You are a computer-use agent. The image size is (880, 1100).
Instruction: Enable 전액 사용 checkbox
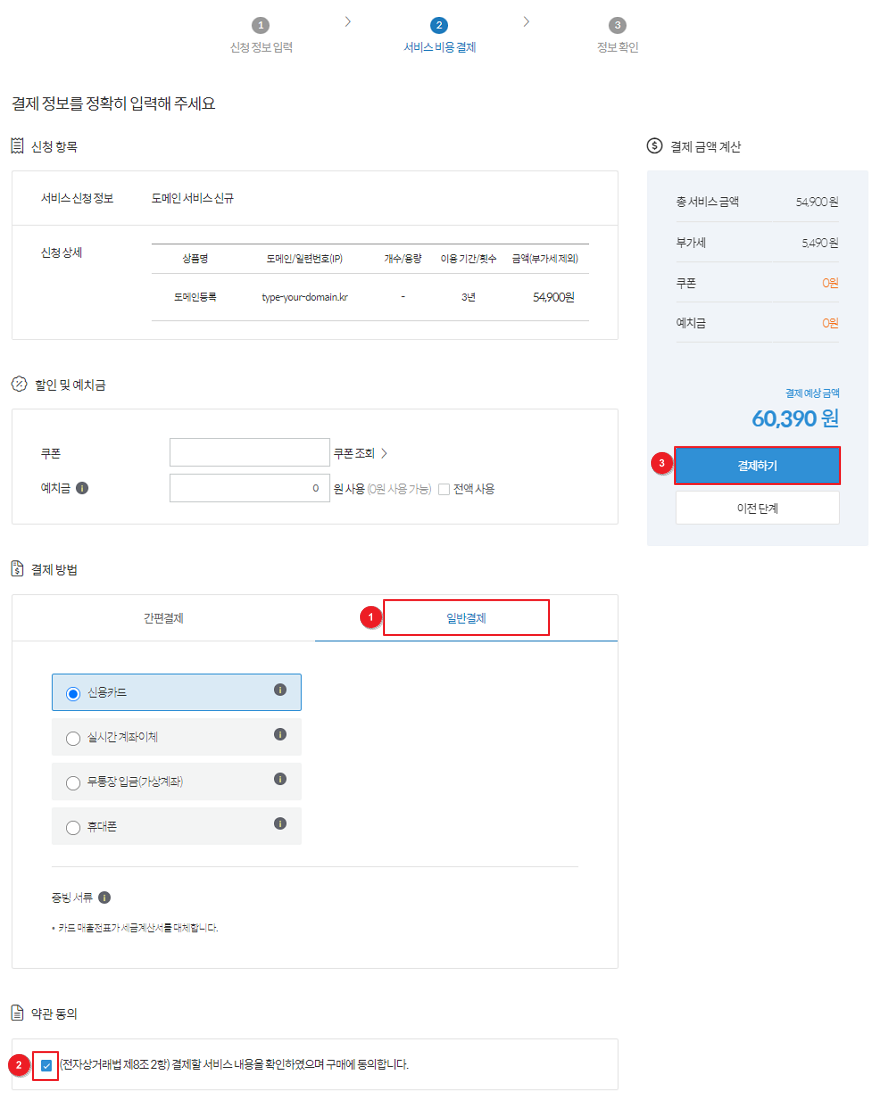(x=444, y=489)
